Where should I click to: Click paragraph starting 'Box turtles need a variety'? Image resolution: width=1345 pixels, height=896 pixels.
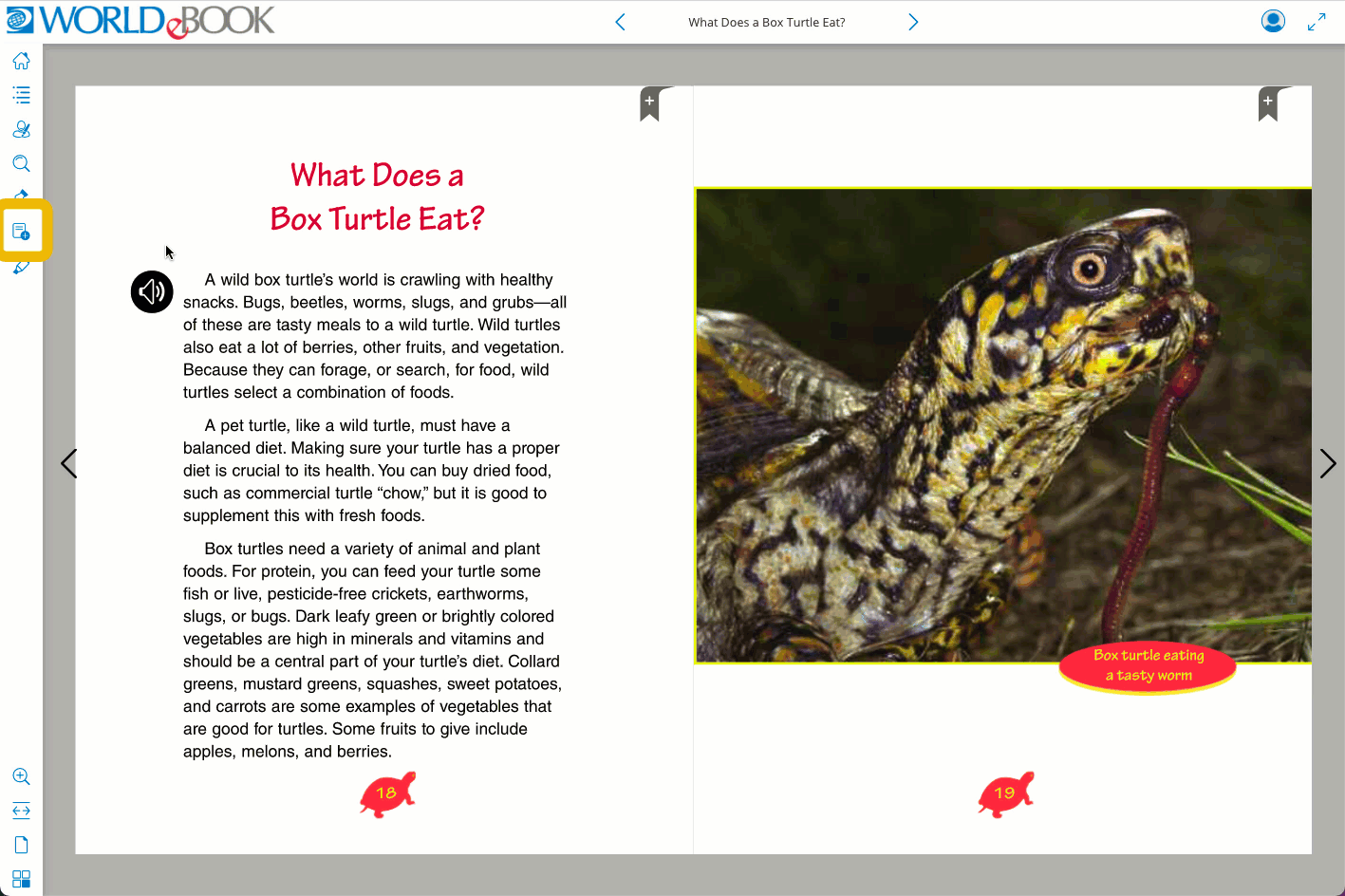(x=373, y=650)
